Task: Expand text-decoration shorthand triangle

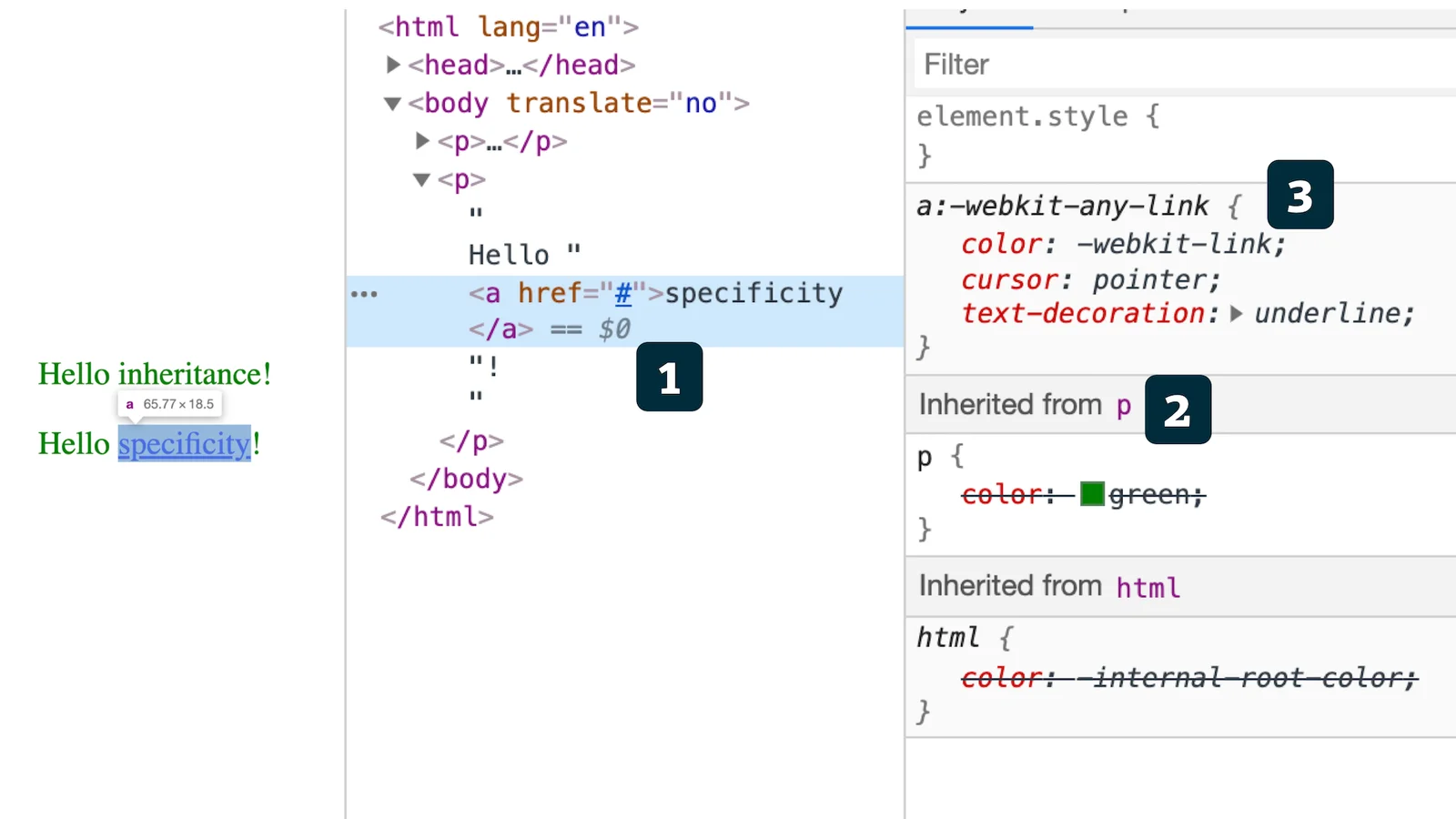Action: (x=1236, y=314)
